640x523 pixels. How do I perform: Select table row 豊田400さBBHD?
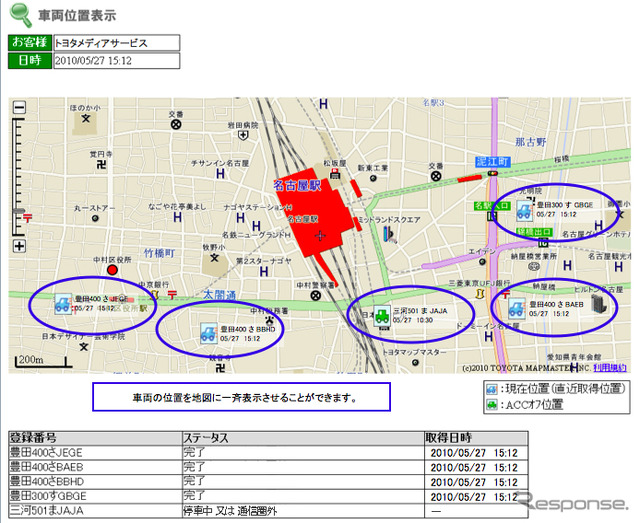click(268, 482)
